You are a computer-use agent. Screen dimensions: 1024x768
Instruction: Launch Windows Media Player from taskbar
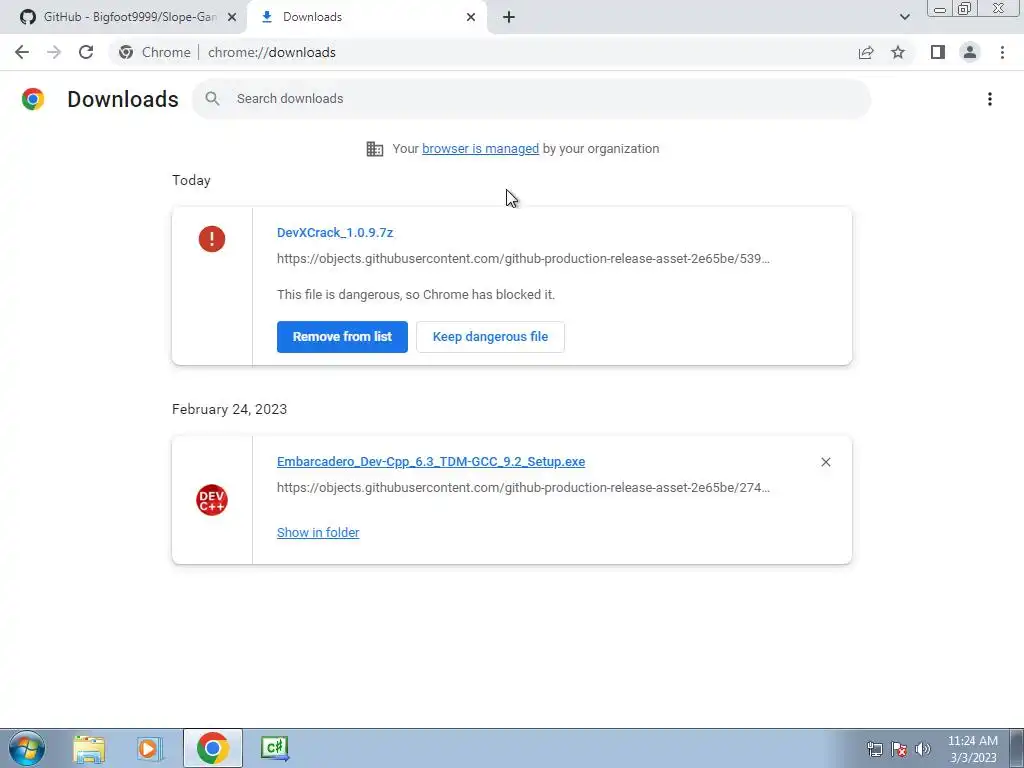coord(150,748)
